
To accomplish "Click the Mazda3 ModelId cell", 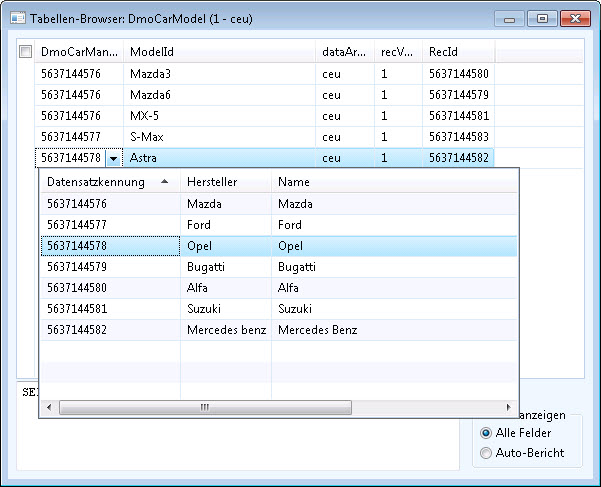I will tap(220, 74).
